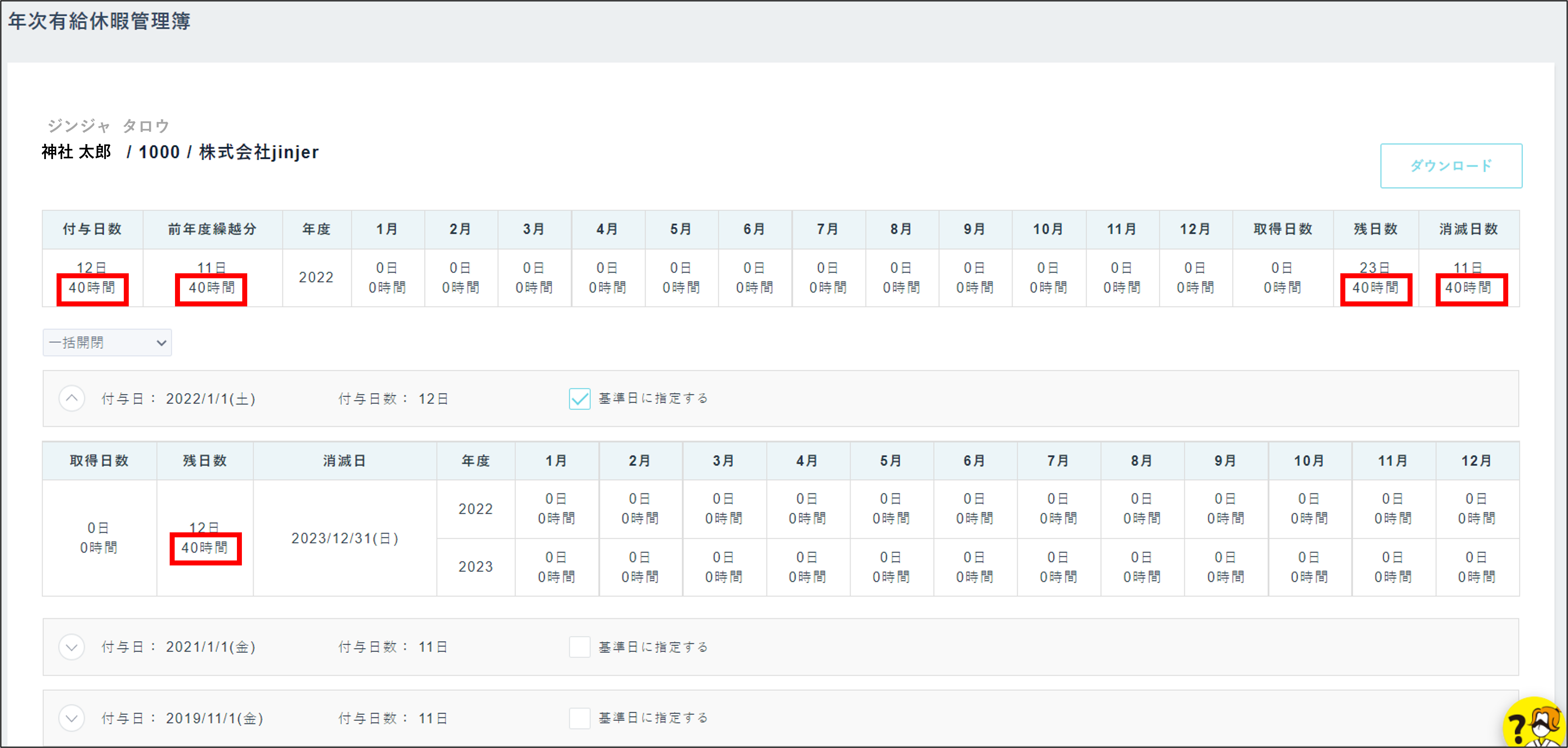Click the 消滅日数 column header

1468,229
